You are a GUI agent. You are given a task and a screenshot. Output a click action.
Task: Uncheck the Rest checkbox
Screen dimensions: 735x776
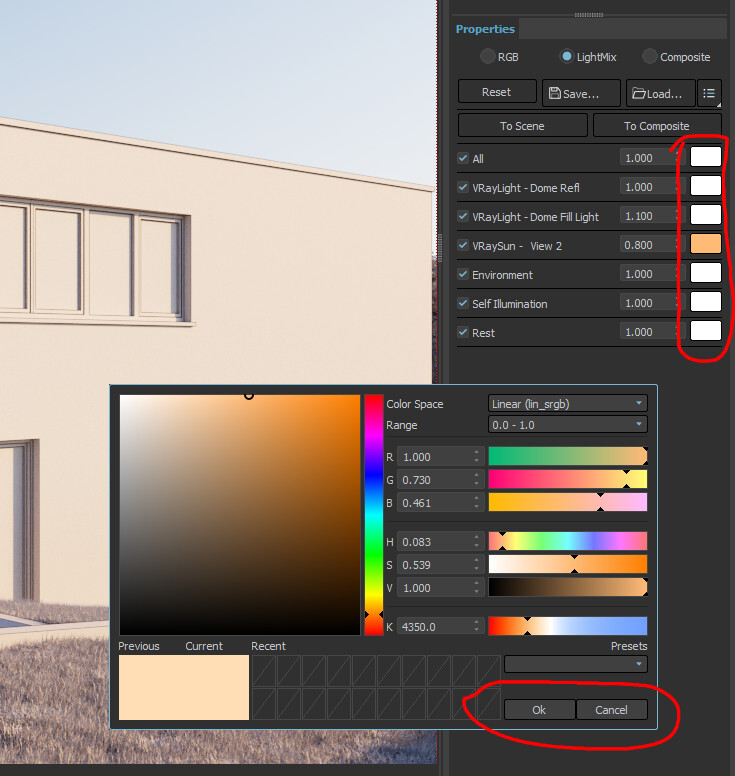tap(463, 332)
